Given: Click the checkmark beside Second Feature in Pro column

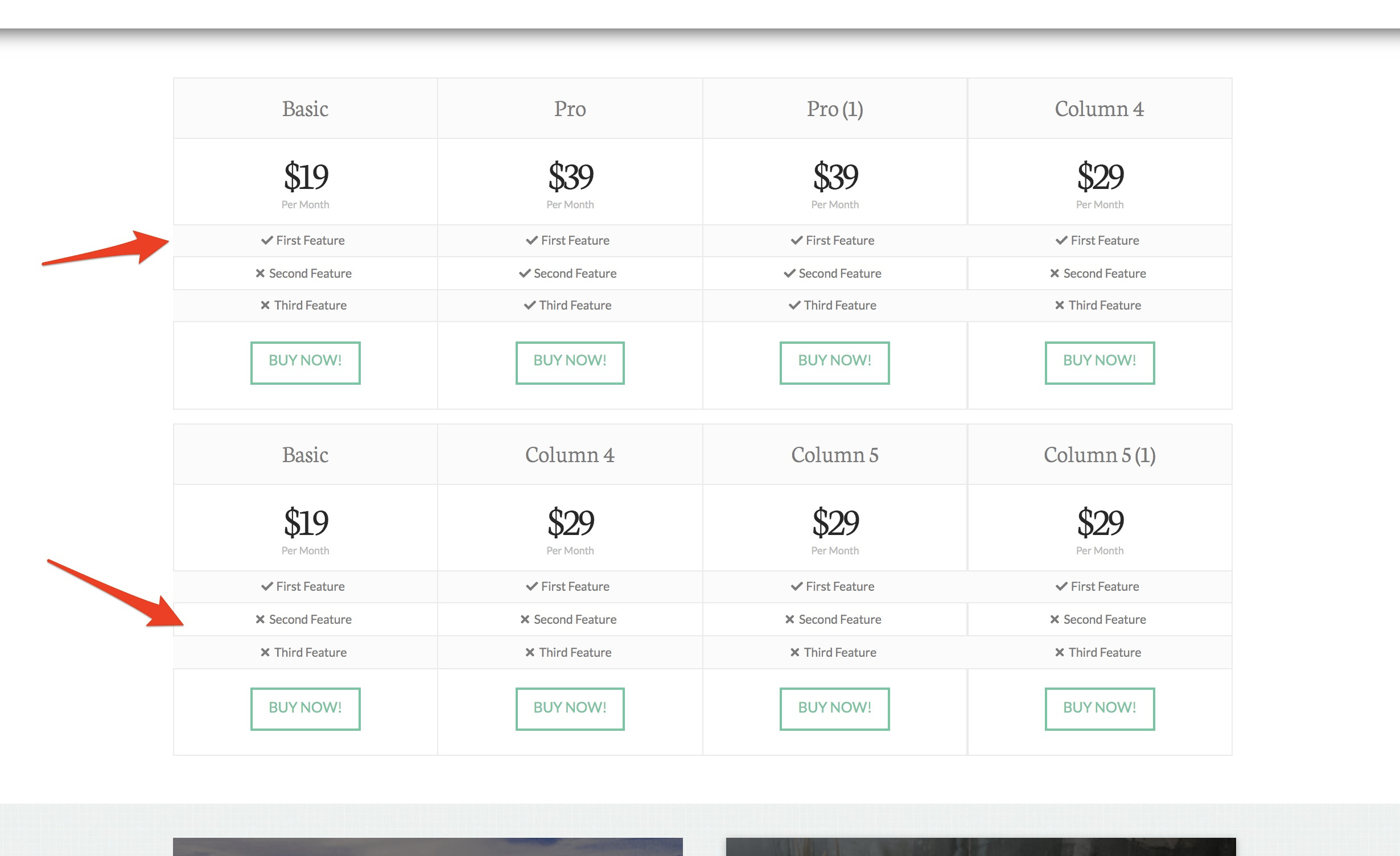Looking at the screenshot, I should point(525,274).
